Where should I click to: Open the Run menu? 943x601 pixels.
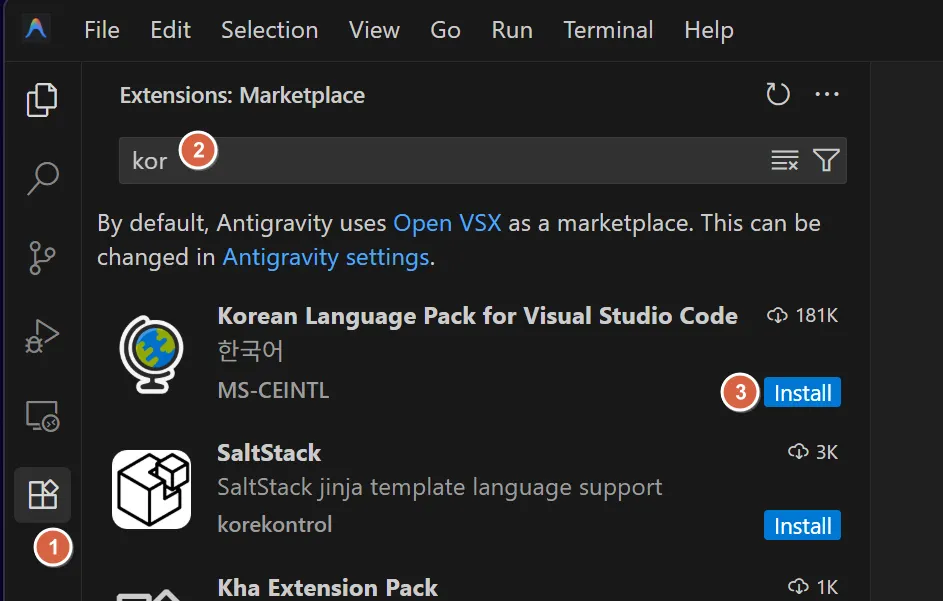click(x=512, y=30)
